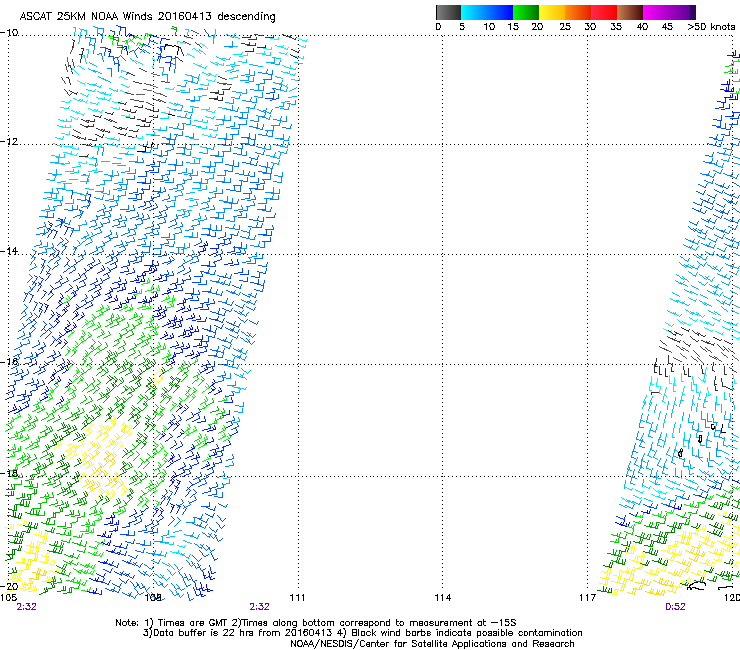This screenshot has width=740, height=650.
Task: Click the brown 35-40 knots legend segment
Action: click(630, 12)
